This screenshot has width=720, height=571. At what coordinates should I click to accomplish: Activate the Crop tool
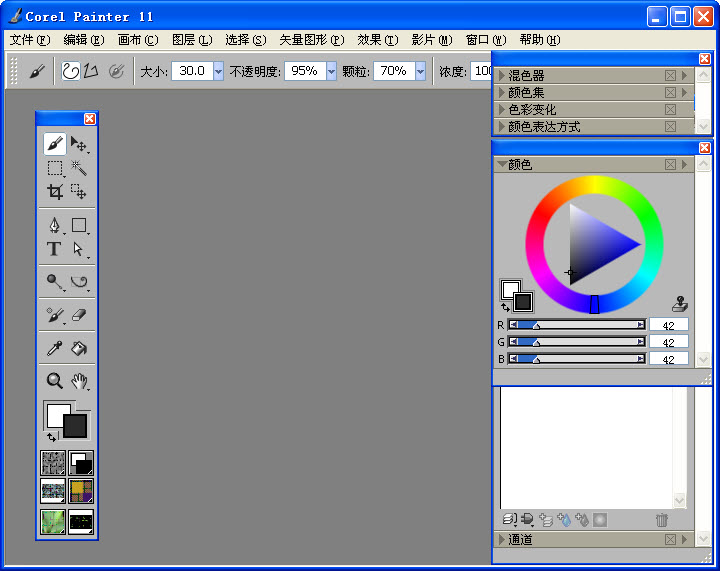[x=55, y=191]
